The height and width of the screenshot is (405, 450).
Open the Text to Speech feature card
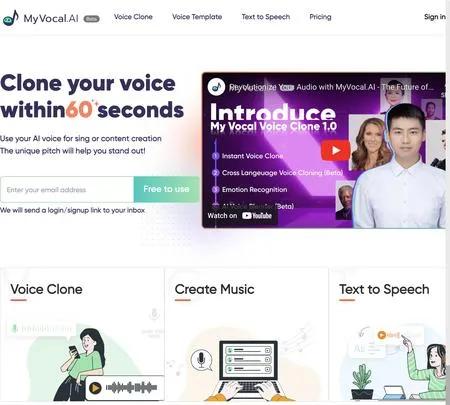pyautogui.click(x=388, y=334)
